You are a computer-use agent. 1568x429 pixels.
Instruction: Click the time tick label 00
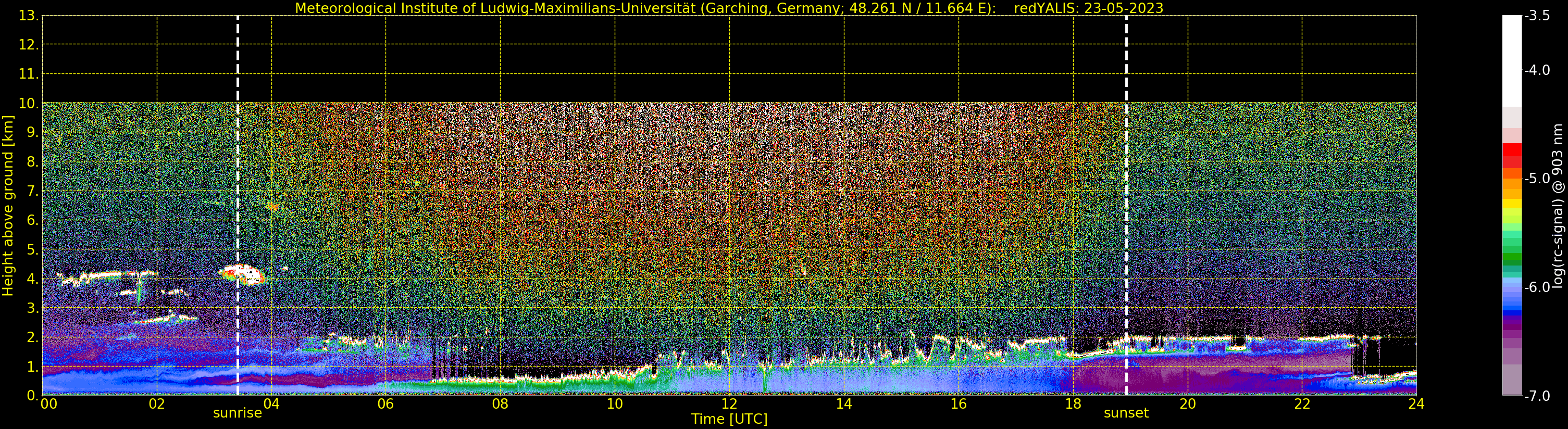tap(48, 404)
